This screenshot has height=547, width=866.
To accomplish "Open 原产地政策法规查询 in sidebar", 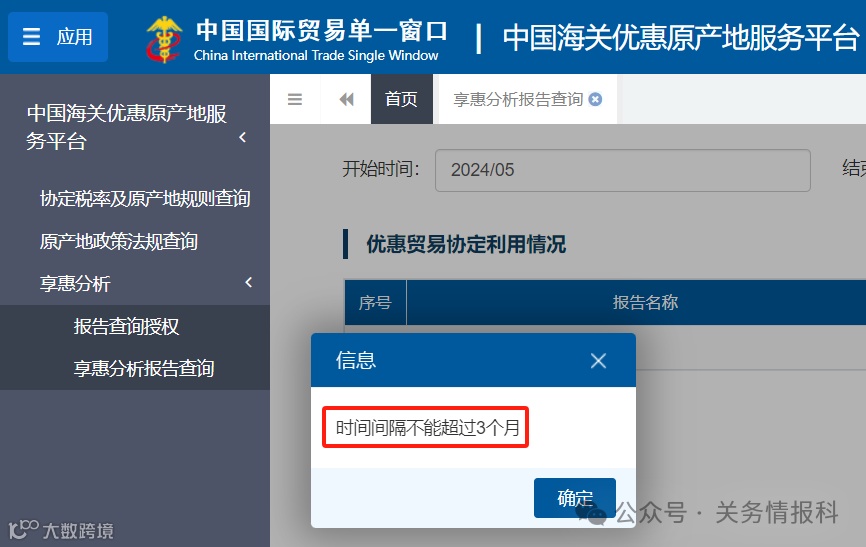I will 119,241.
